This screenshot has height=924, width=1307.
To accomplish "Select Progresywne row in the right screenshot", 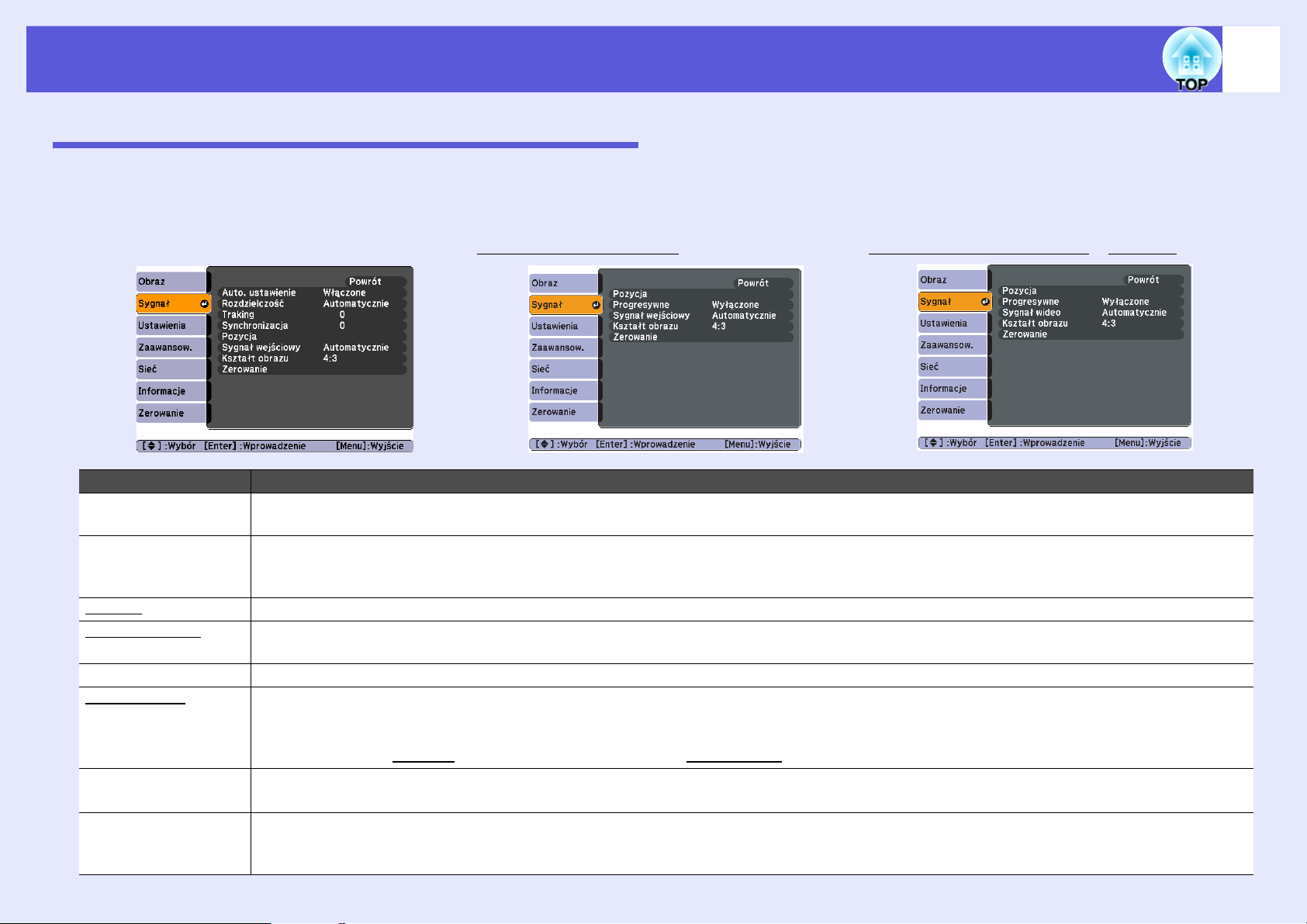I will [x=1091, y=302].
